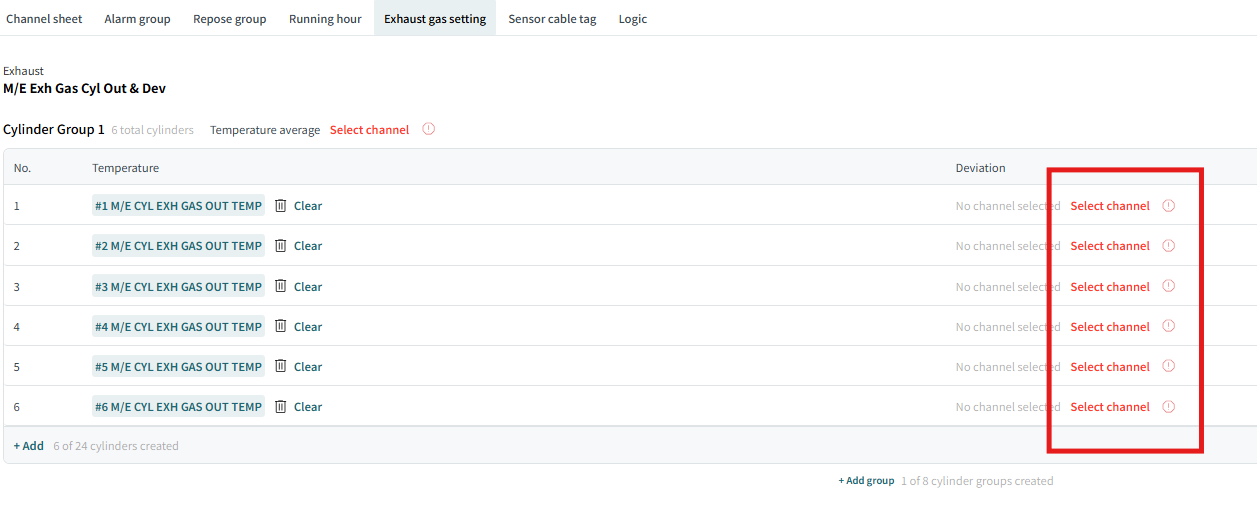Click the M/E Exh Gas Cyl Out & Dev heading
This screenshot has height=527, width=1257.
click(x=85, y=88)
